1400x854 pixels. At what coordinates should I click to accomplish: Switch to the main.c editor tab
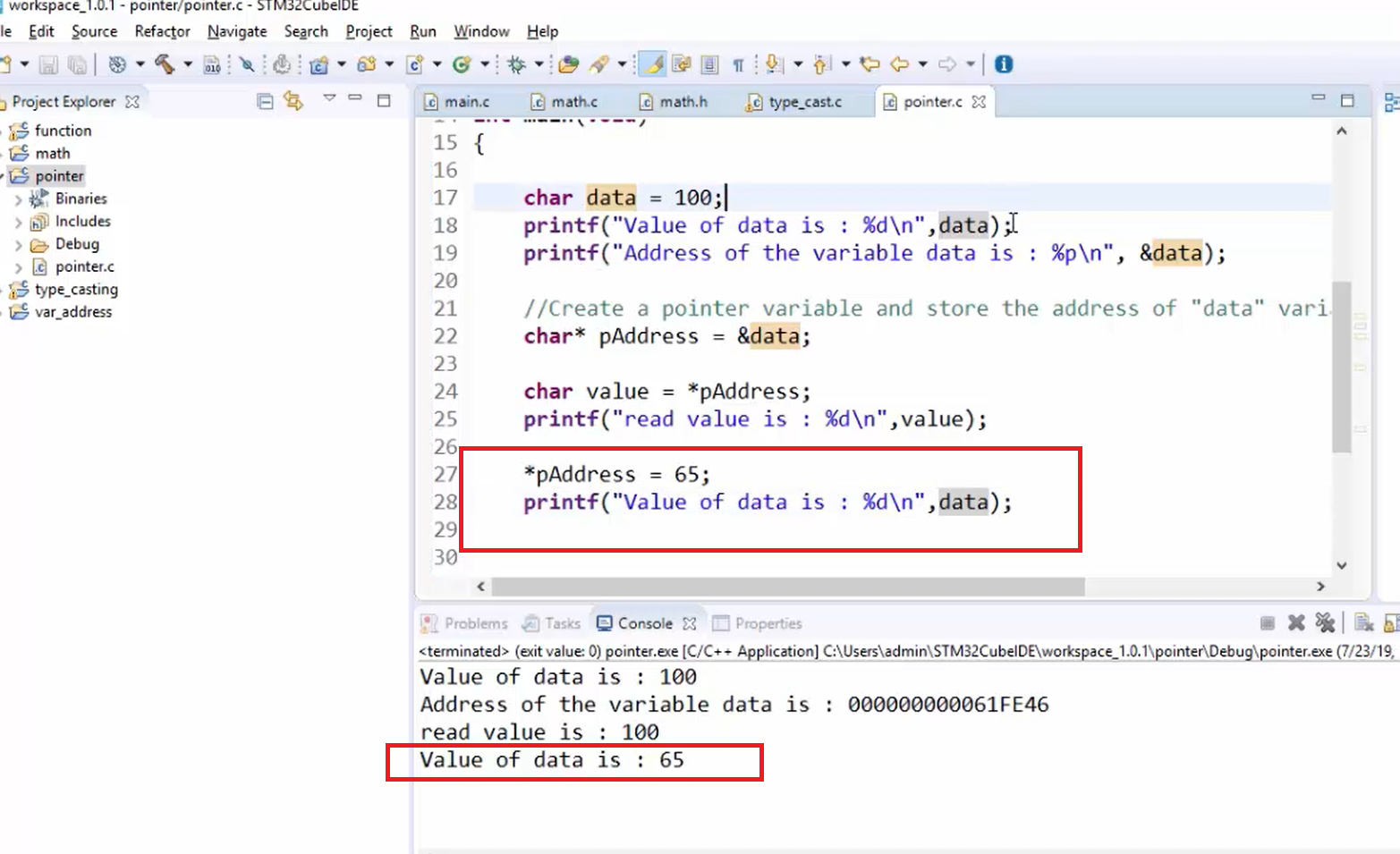click(x=457, y=102)
